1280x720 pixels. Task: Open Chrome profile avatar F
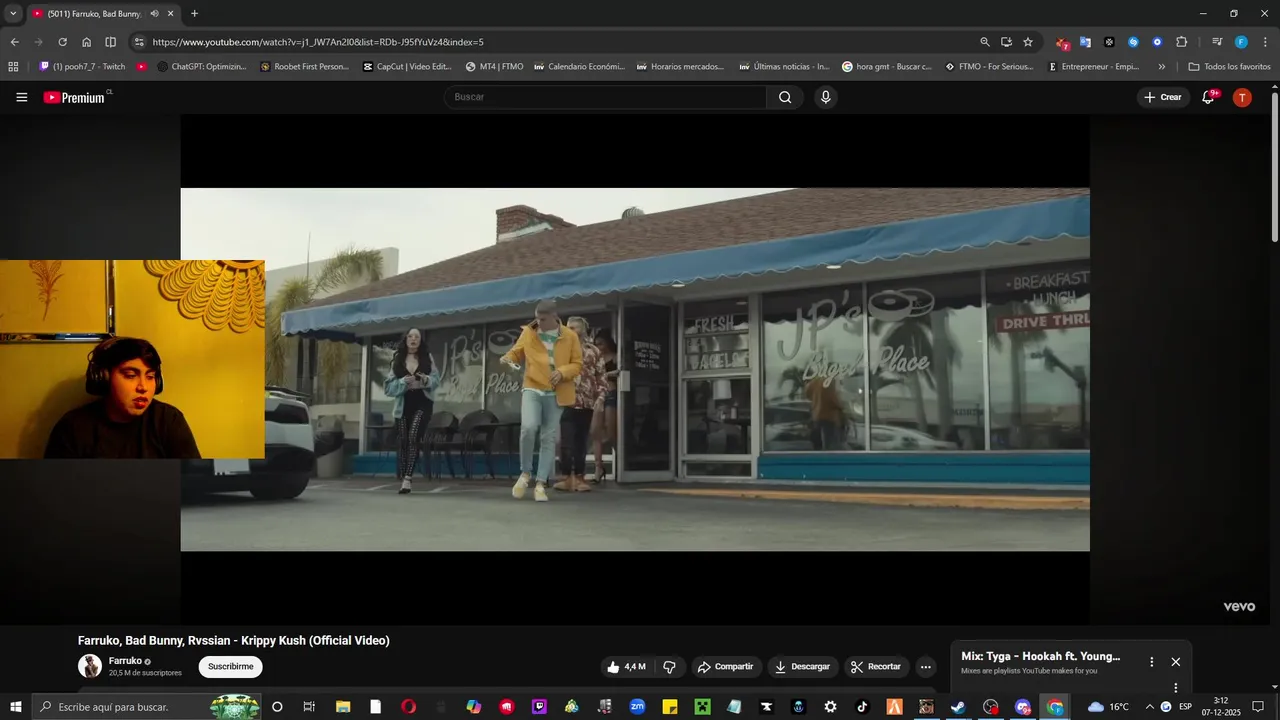click(1241, 42)
